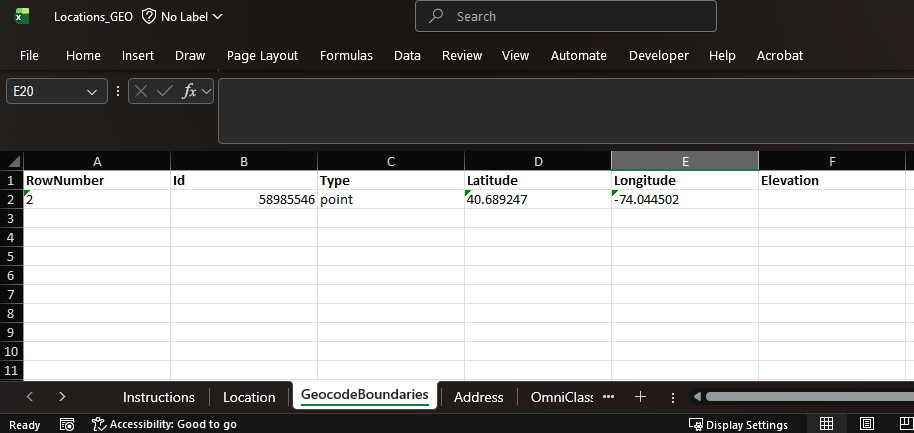Viewport: 914px width, 433px height.
Task: Open the Formulas ribbon tab
Action: [x=346, y=56]
